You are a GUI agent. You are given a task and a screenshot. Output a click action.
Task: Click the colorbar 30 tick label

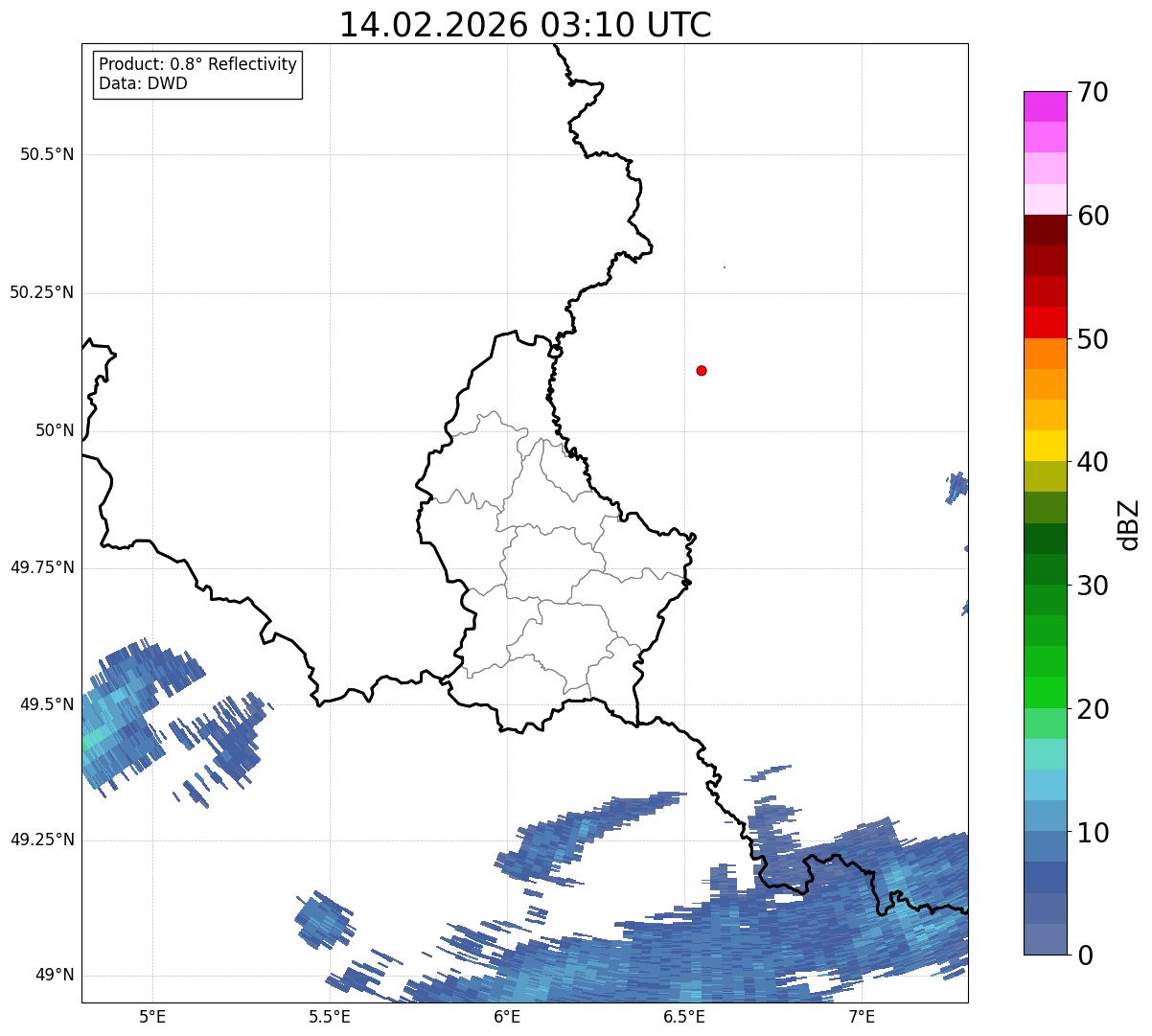tap(1094, 586)
